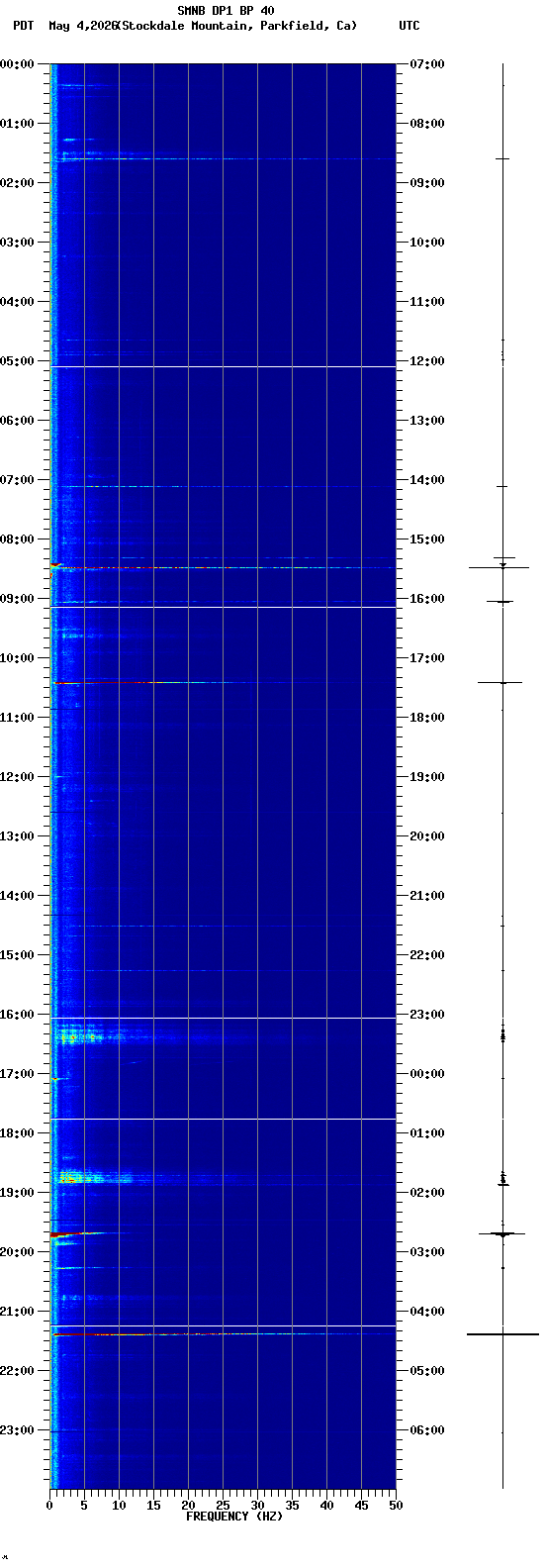Click the '17:00' UTC axis label
This screenshot has width=546, height=1568.
[x=427, y=658]
